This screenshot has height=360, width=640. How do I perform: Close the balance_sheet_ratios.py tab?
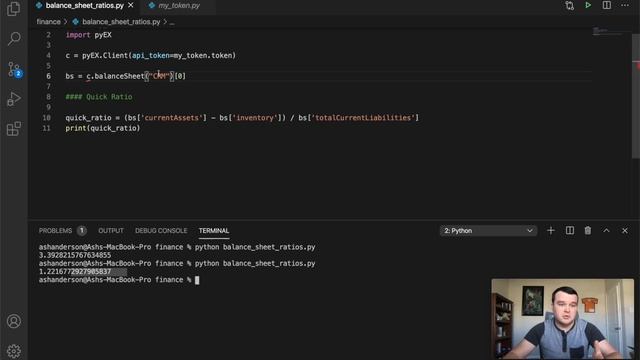(x=131, y=5)
